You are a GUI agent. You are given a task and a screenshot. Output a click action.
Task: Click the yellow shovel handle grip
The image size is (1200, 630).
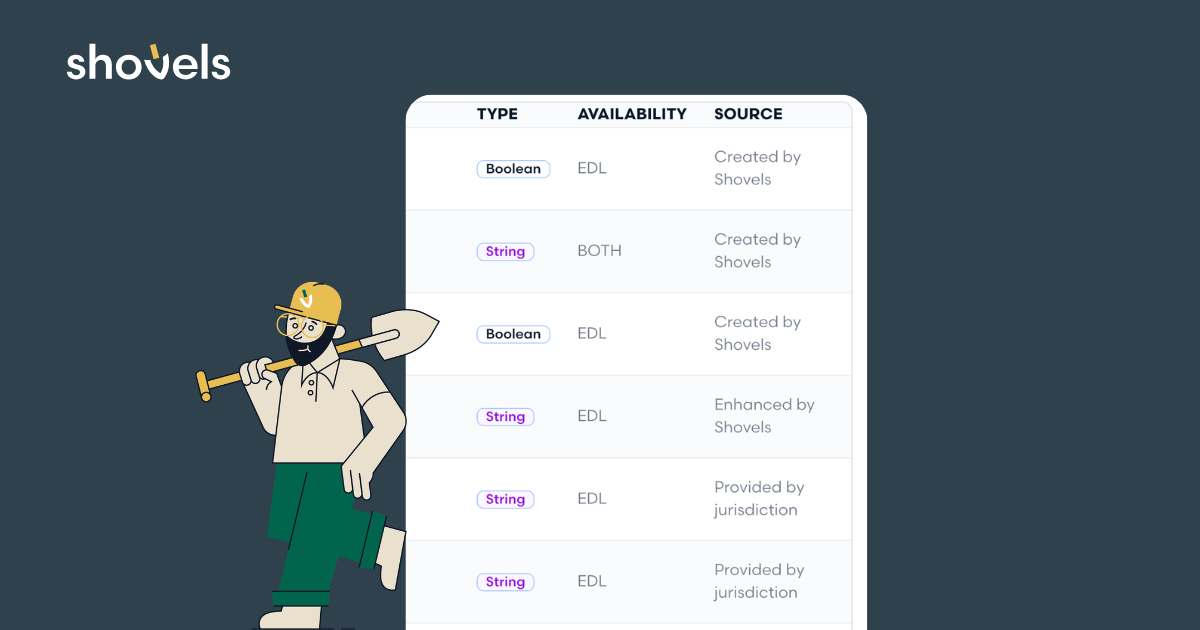pos(204,385)
